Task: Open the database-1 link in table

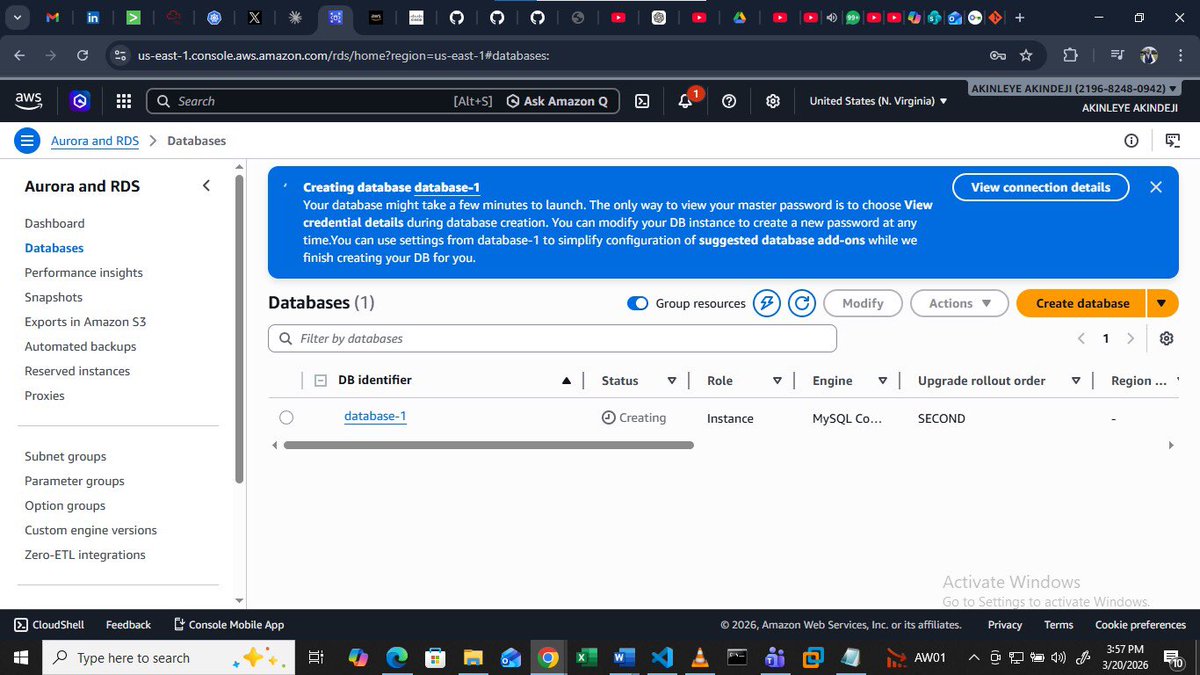Action: (x=375, y=416)
